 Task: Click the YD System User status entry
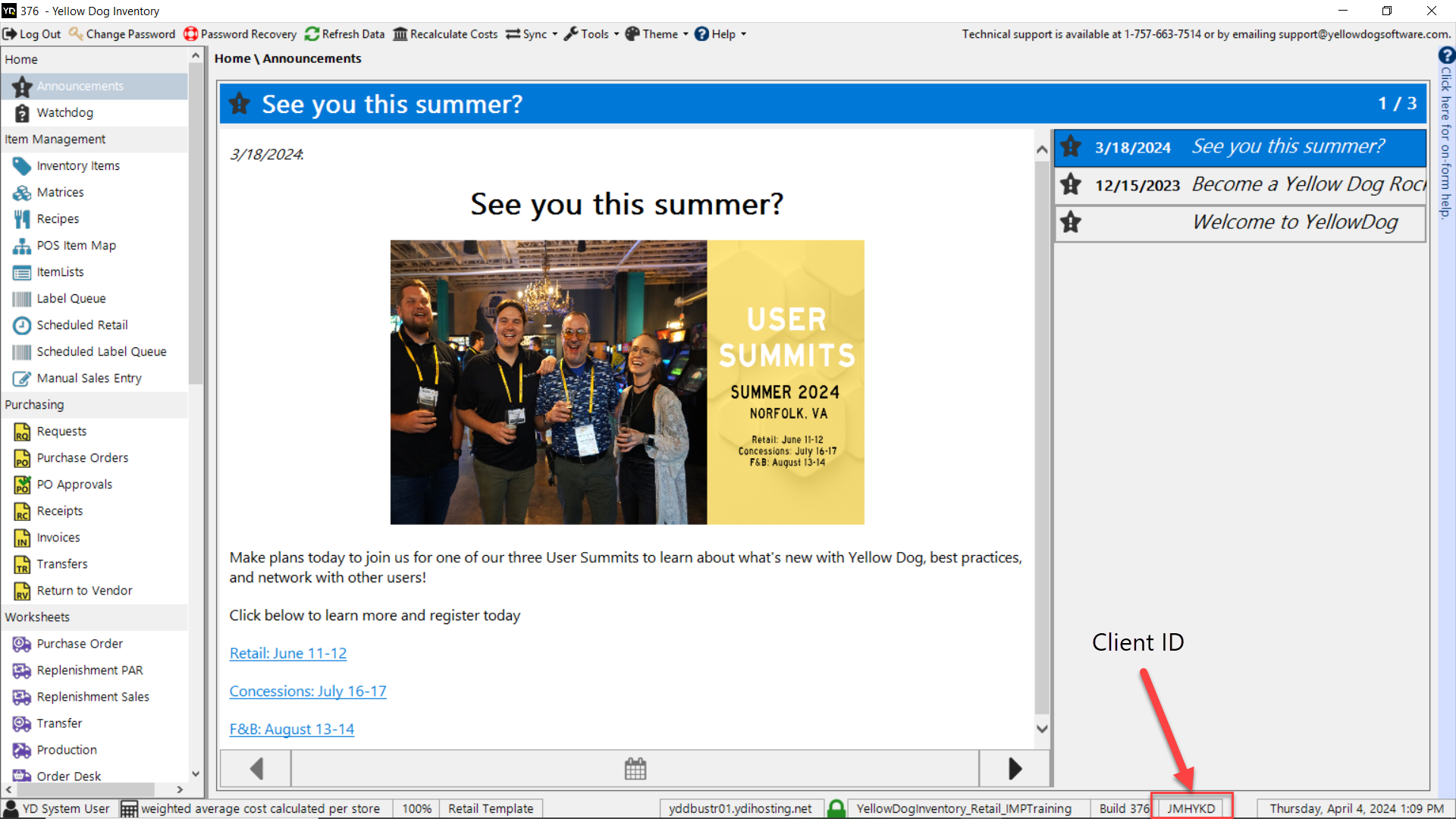pos(58,809)
